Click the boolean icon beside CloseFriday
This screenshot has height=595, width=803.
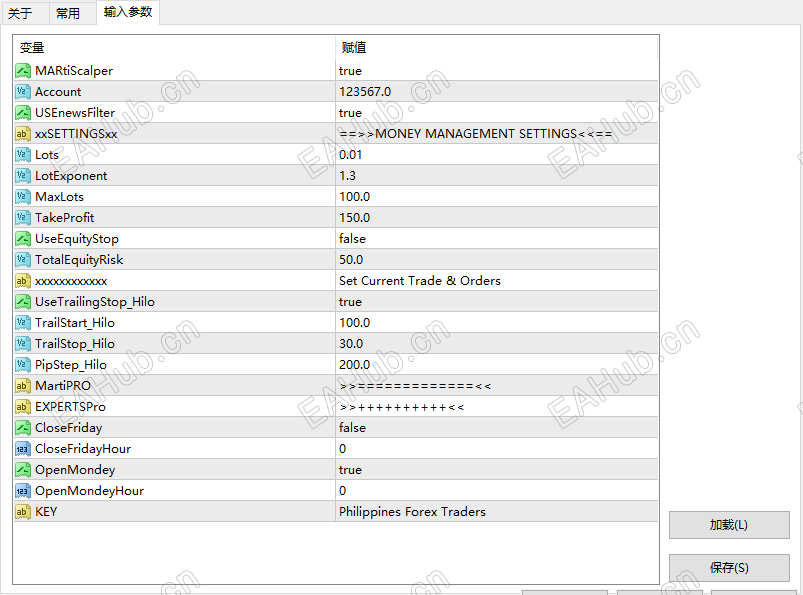[23, 428]
